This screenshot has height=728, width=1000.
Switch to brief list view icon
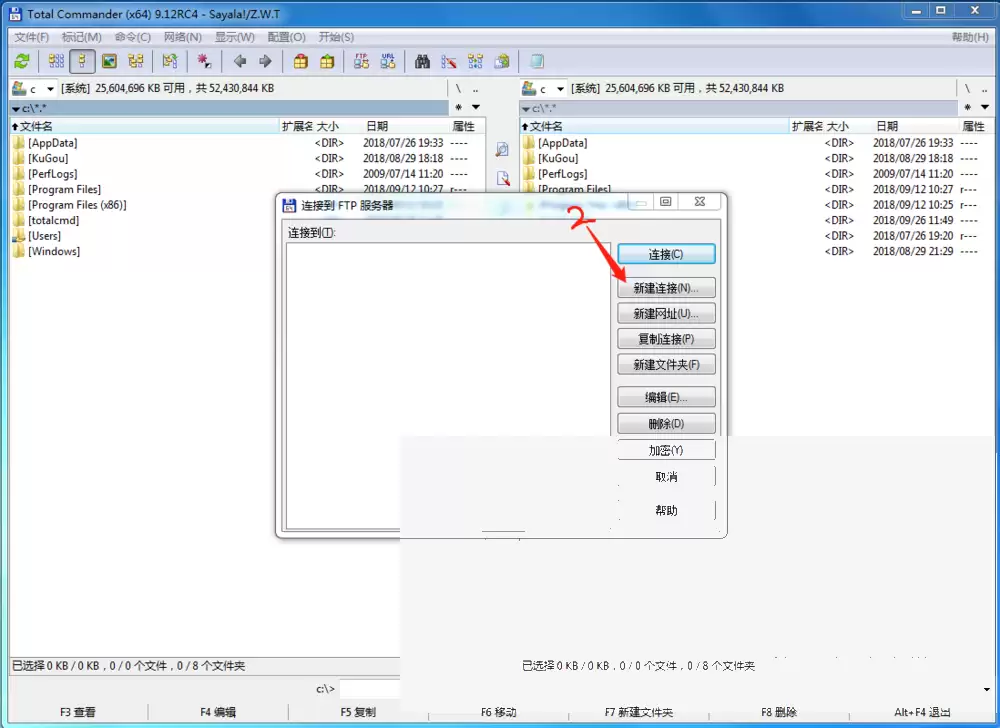(x=56, y=61)
